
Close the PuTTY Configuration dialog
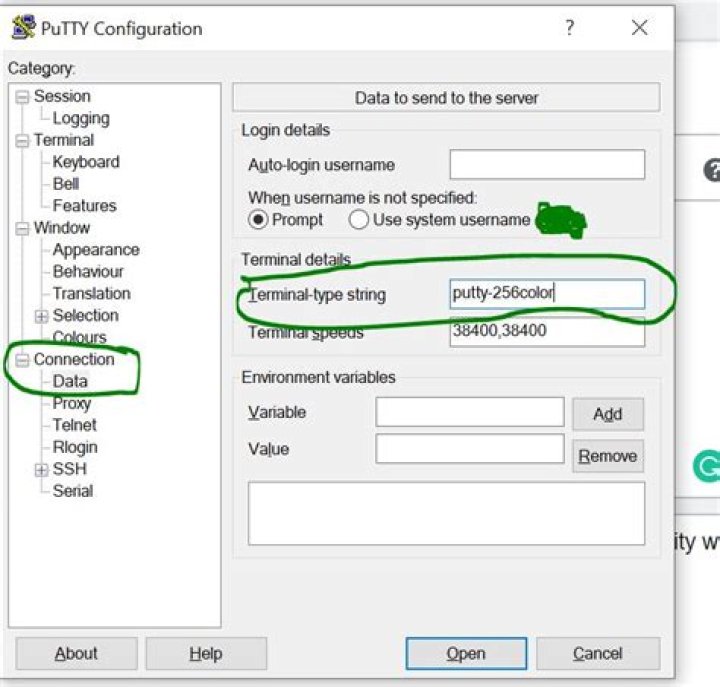640,28
